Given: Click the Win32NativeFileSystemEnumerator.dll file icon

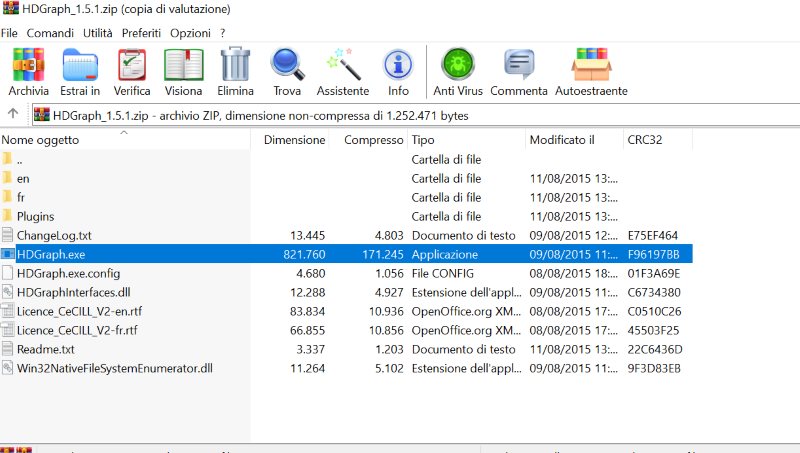Looking at the screenshot, I should [x=7, y=368].
